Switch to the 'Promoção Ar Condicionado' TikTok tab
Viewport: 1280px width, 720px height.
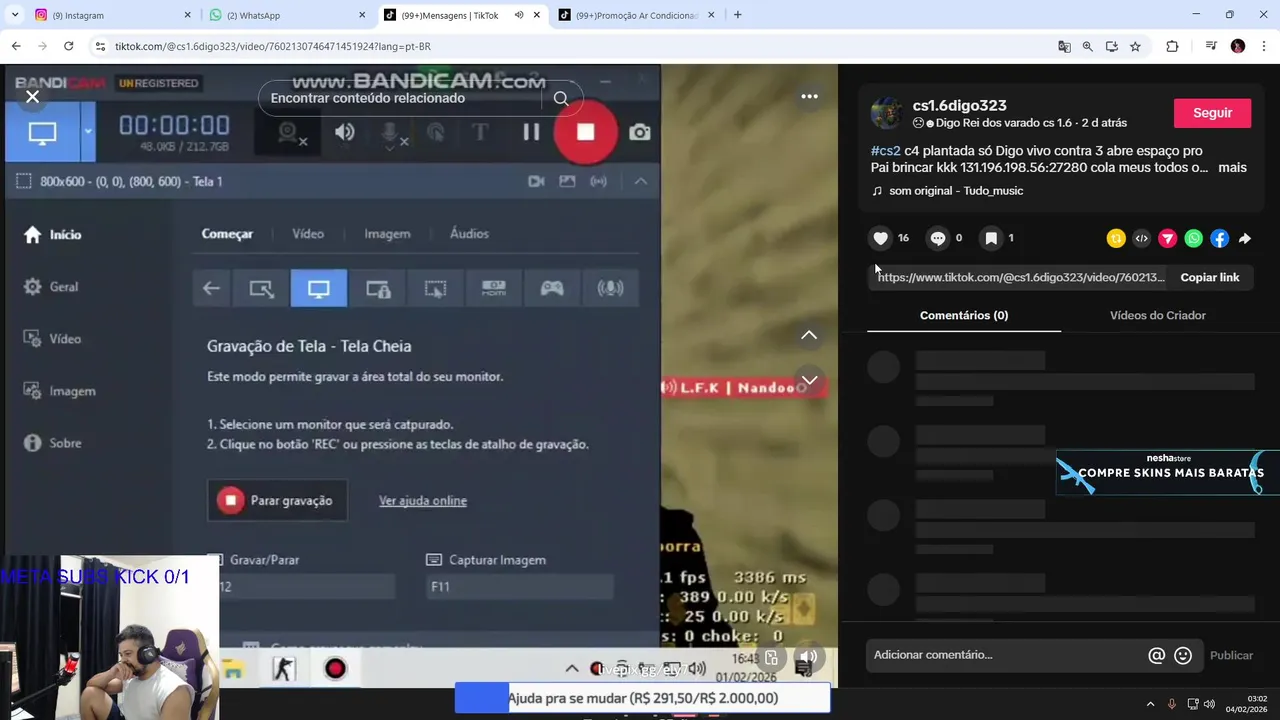click(x=637, y=15)
